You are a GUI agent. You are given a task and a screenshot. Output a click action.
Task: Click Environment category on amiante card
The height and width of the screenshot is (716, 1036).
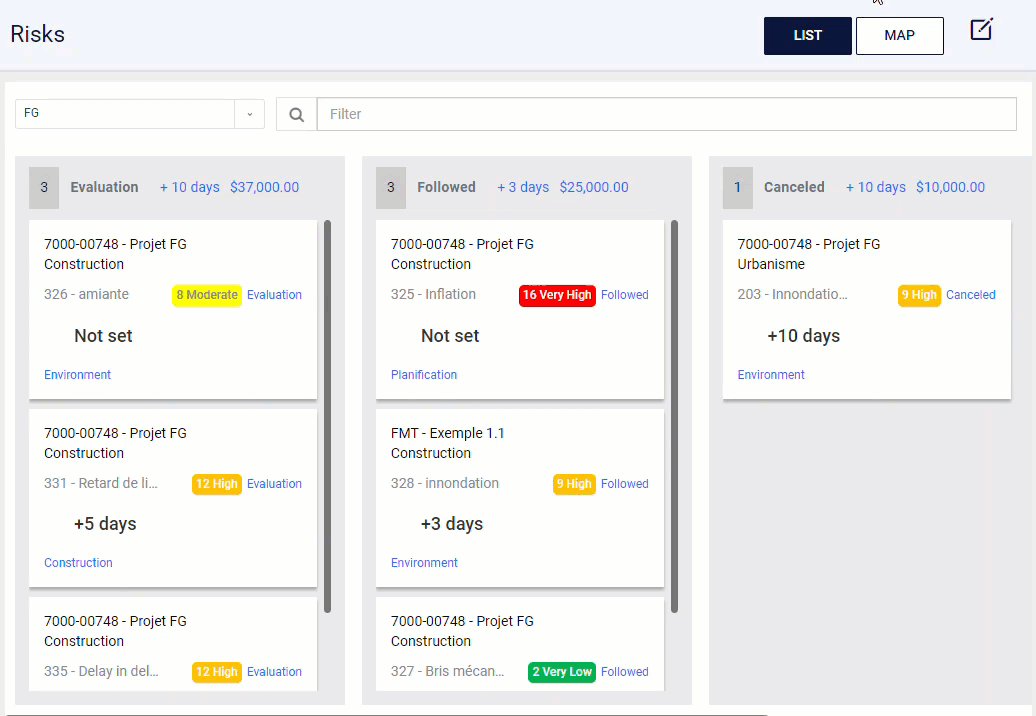[77, 375]
